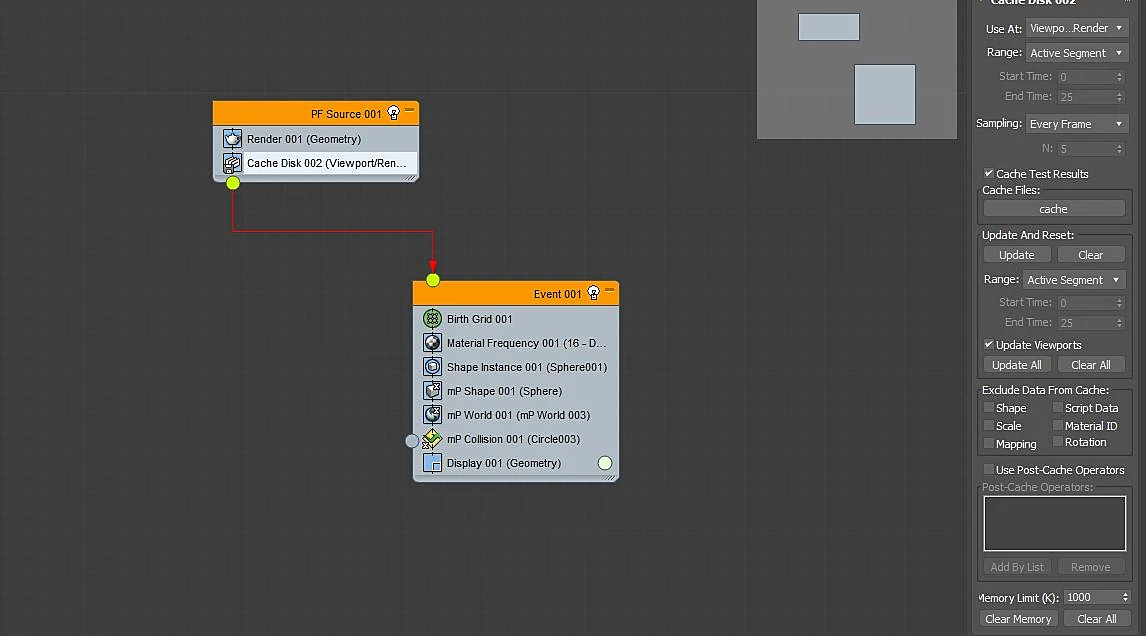Click the Cache Disk 002 operator icon
The width and height of the screenshot is (1146, 636).
point(232,163)
